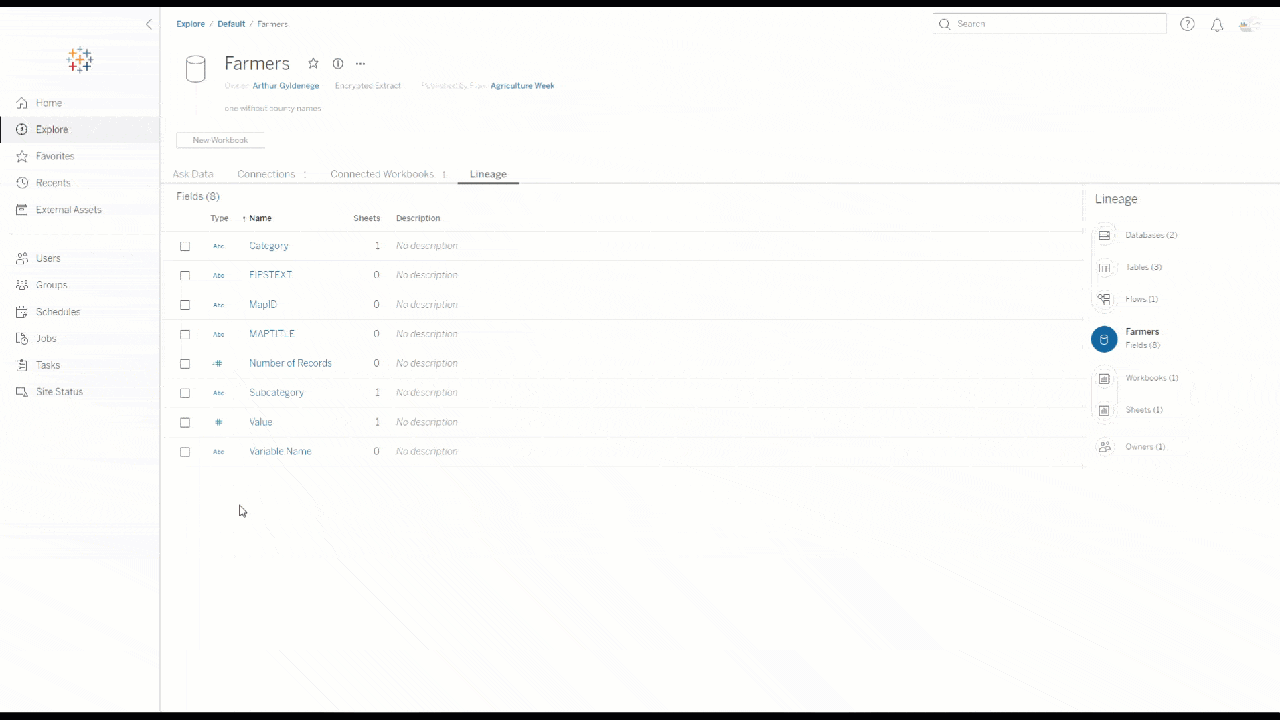Select the MapID row checkbox
The height and width of the screenshot is (720, 1280).
tap(185, 305)
